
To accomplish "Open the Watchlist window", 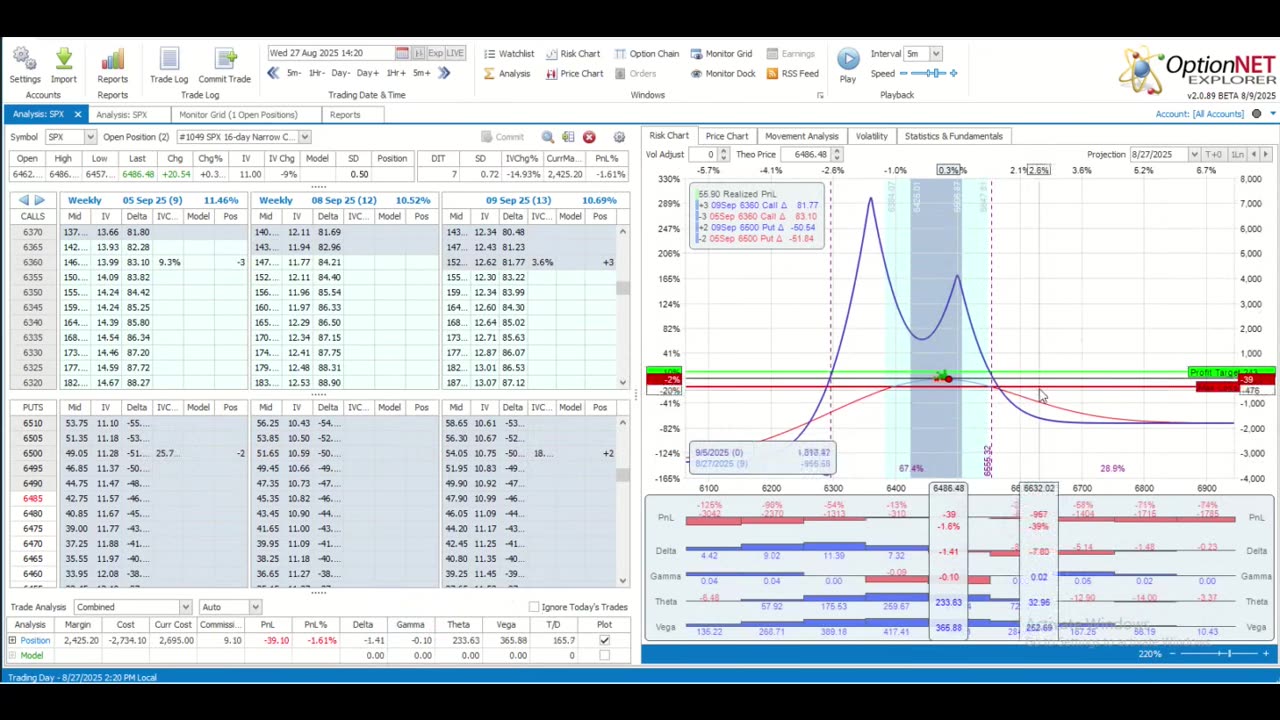I will pyautogui.click(x=508, y=54).
